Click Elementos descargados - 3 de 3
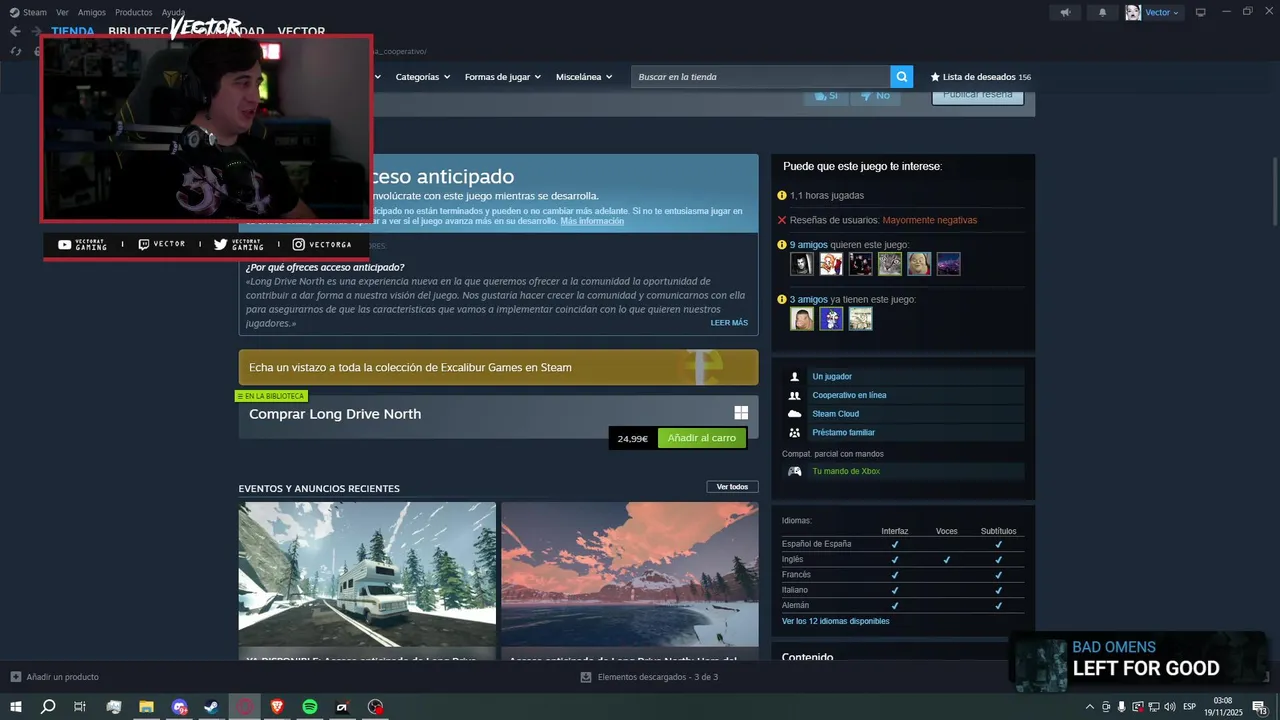 [x=658, y=677]
